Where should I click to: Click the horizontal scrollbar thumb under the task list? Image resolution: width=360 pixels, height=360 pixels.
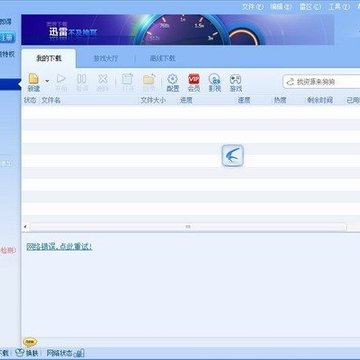188,227
